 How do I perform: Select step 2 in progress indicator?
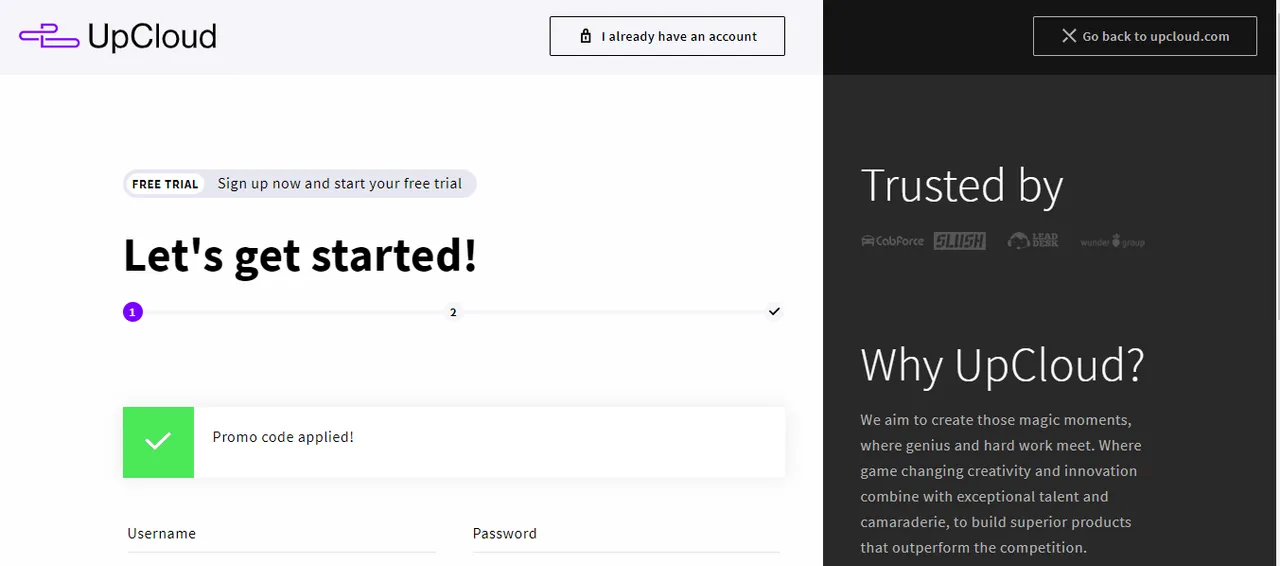(x=453, y=312)
